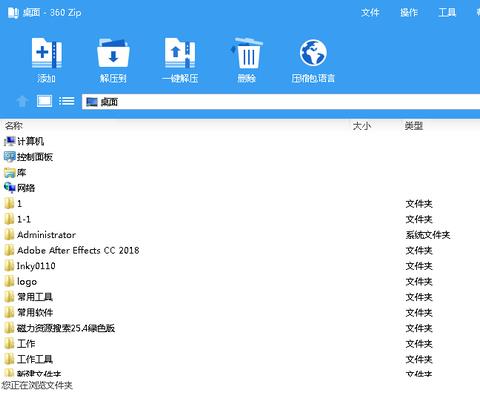Click the folder icon of row 1

pyautogui.click(x=9, y=203)
